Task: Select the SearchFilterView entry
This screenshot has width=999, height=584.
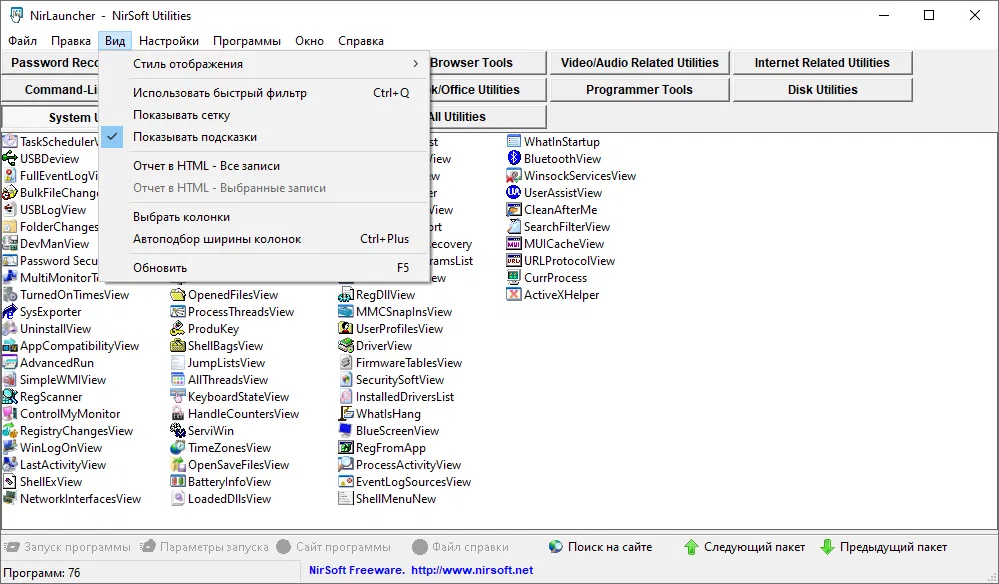Action: pos(559,227)
